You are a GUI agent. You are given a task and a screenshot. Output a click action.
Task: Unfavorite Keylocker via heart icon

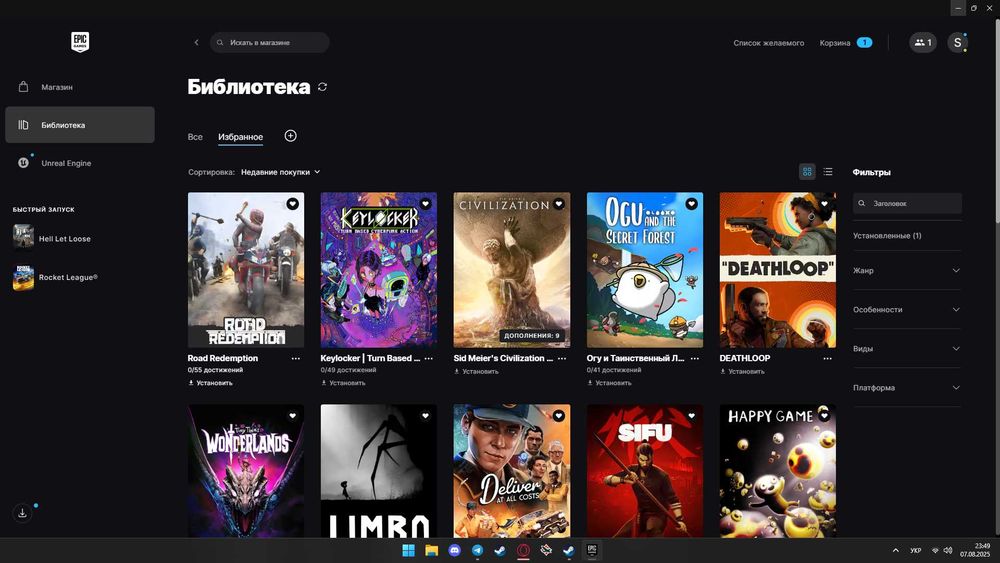point(425,203)
